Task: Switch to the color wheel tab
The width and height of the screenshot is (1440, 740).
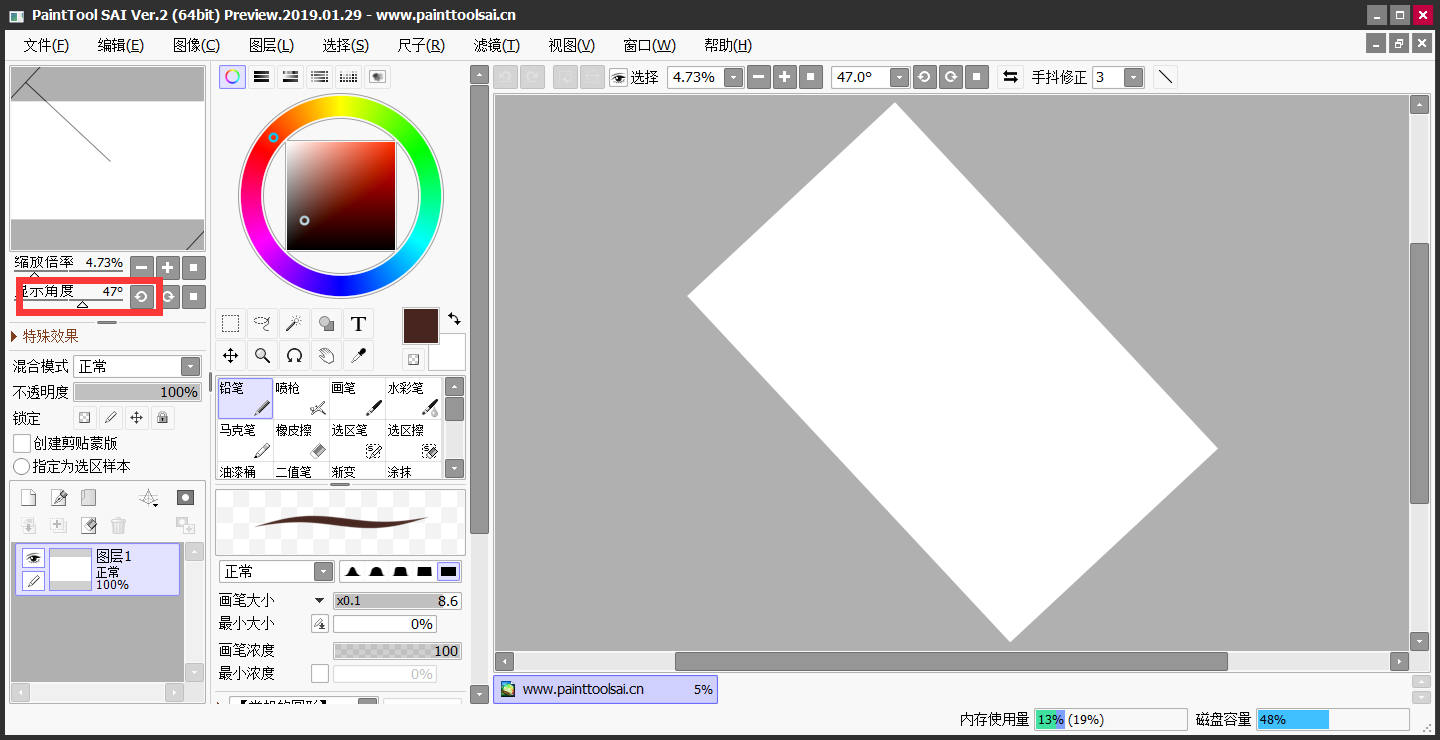Action: pyautogui.click(x=232, y=76)
